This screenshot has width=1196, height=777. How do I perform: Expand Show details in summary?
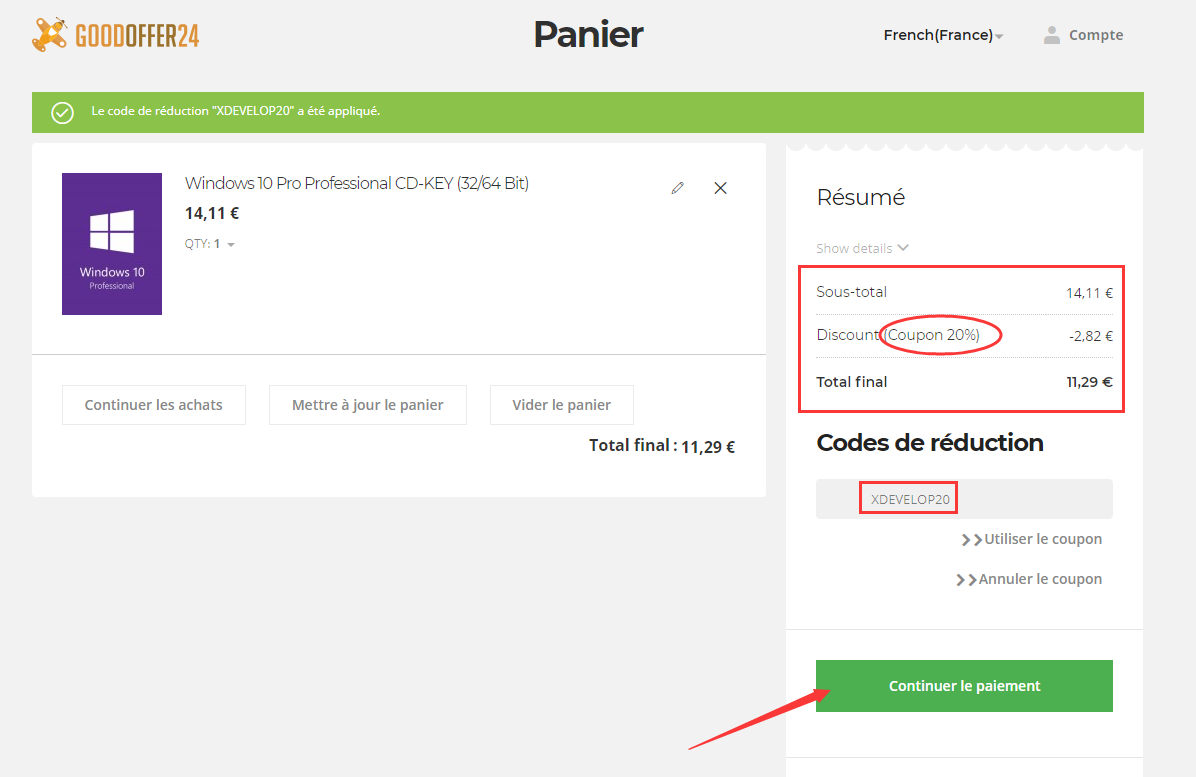tap(862, 249)
